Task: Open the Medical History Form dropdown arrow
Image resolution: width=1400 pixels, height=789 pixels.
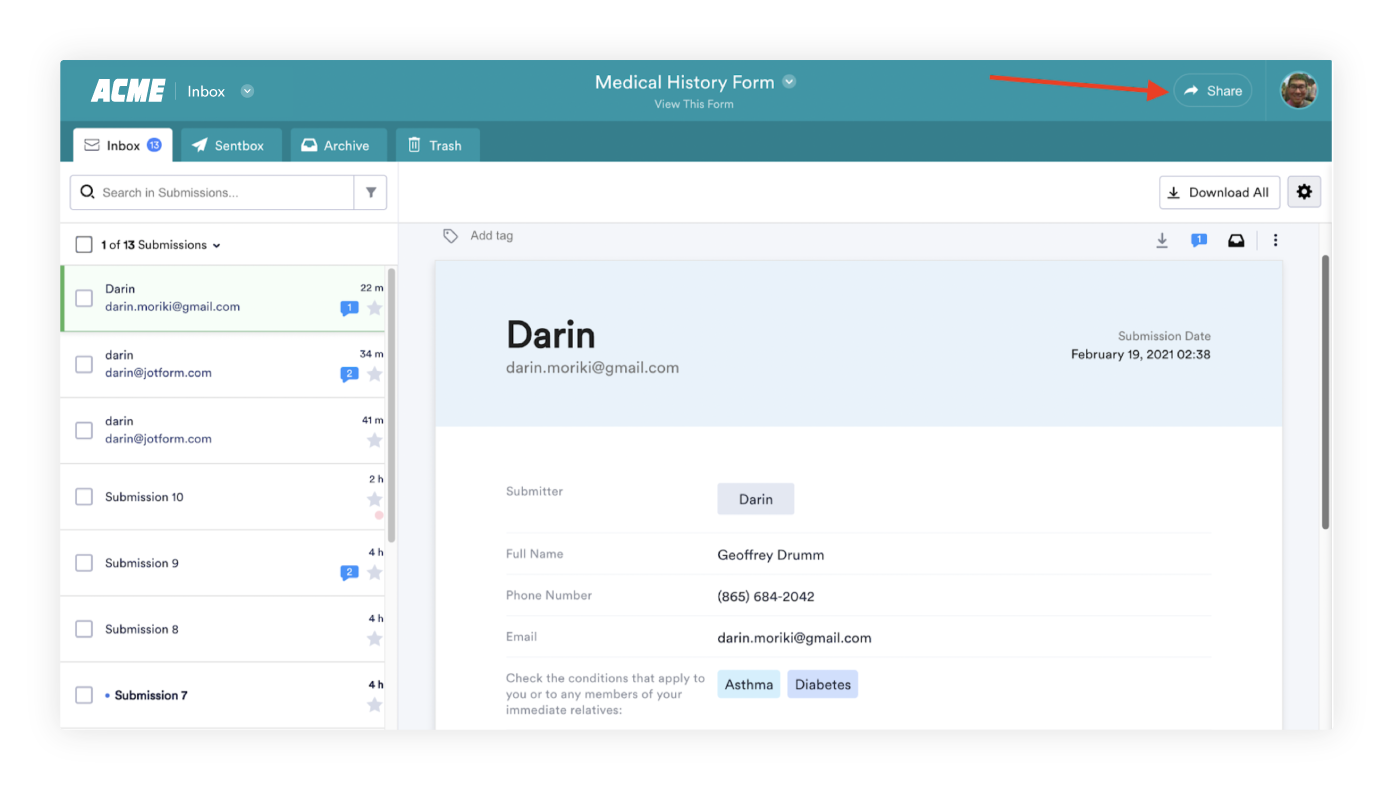Action: coord(789,82)
